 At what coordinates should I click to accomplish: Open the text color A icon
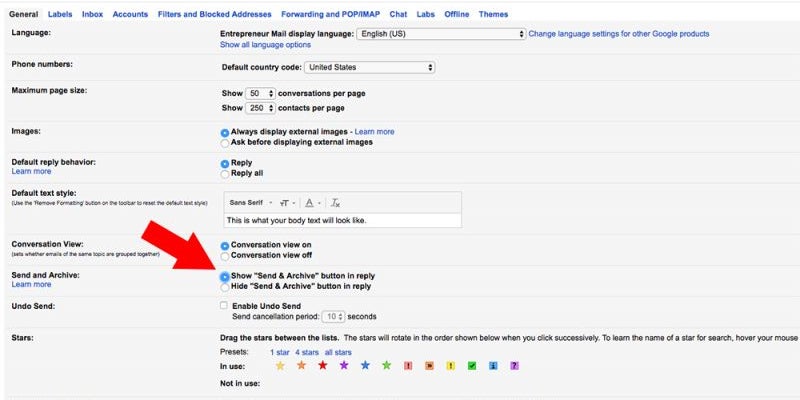[312, 203]
